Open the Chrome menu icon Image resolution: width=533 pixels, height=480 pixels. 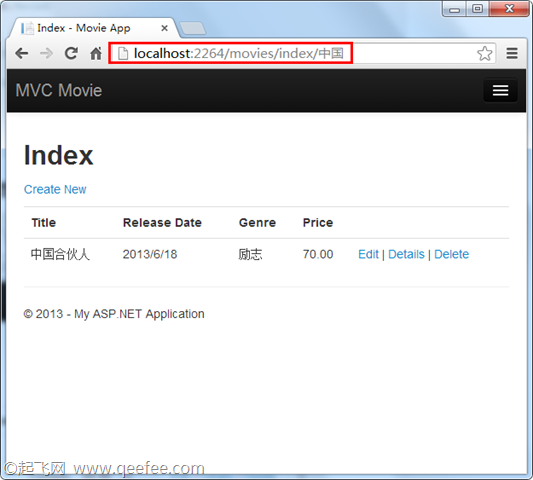coord(512,53)
